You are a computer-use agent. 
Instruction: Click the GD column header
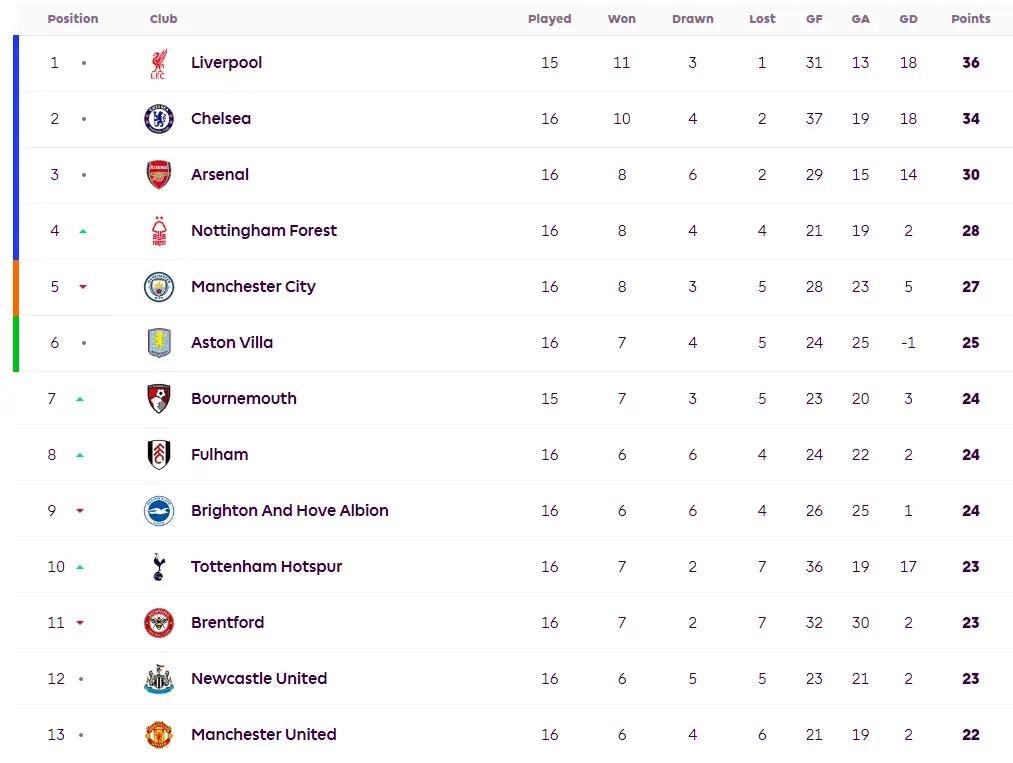click(908, 19)
